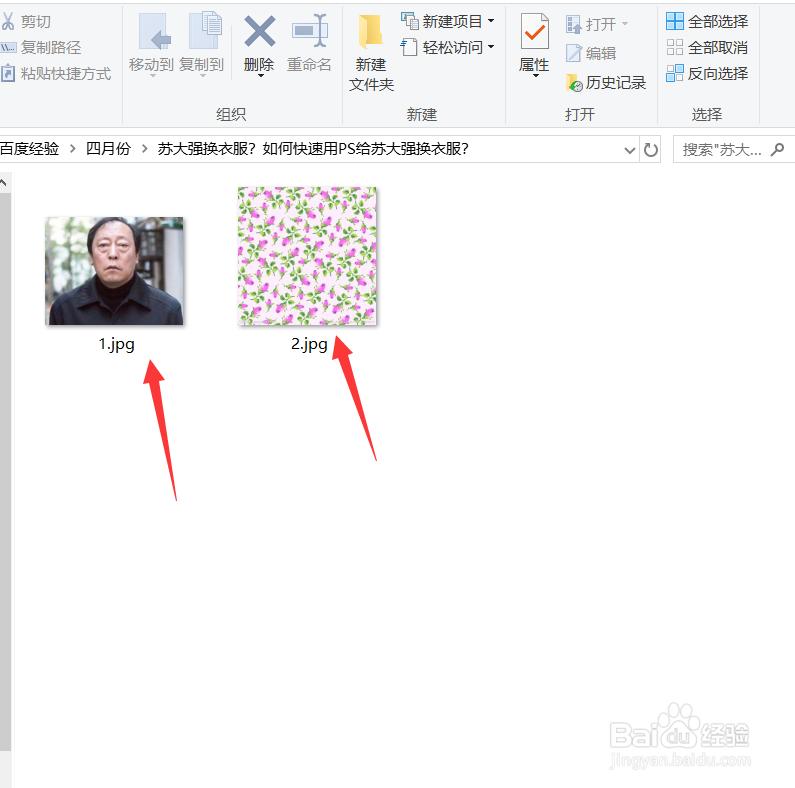Click the Select none (全部取消) icon
Screen dimensions: 795x788
675,48
